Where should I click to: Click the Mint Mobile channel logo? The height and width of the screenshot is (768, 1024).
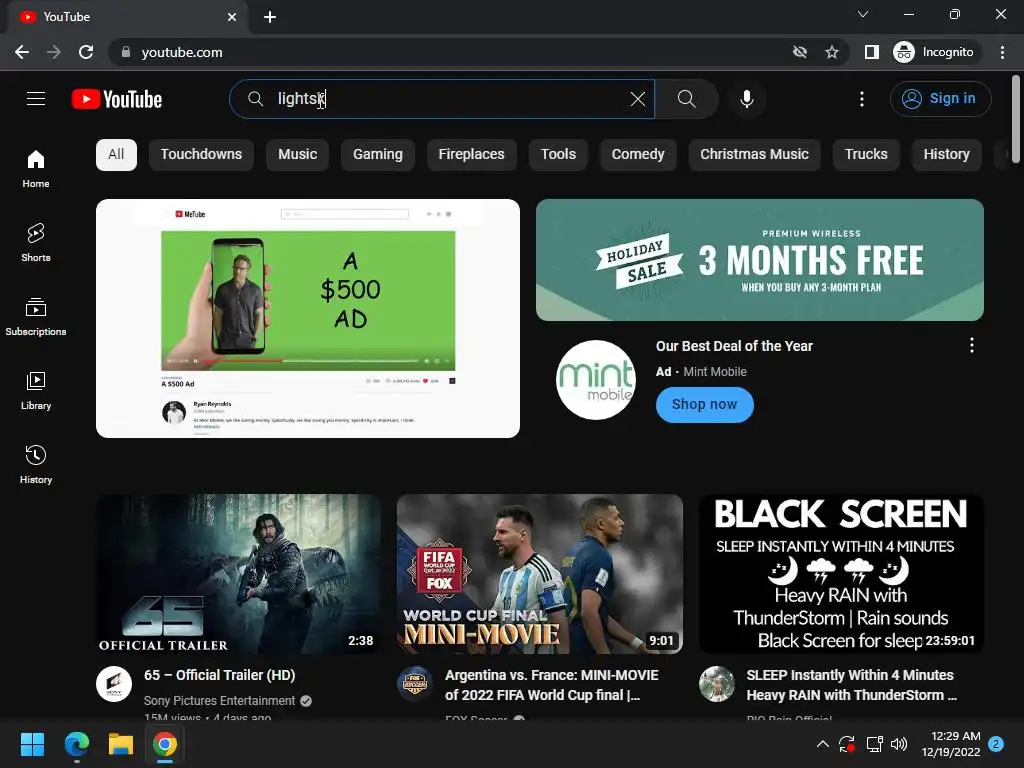(596, 379)
